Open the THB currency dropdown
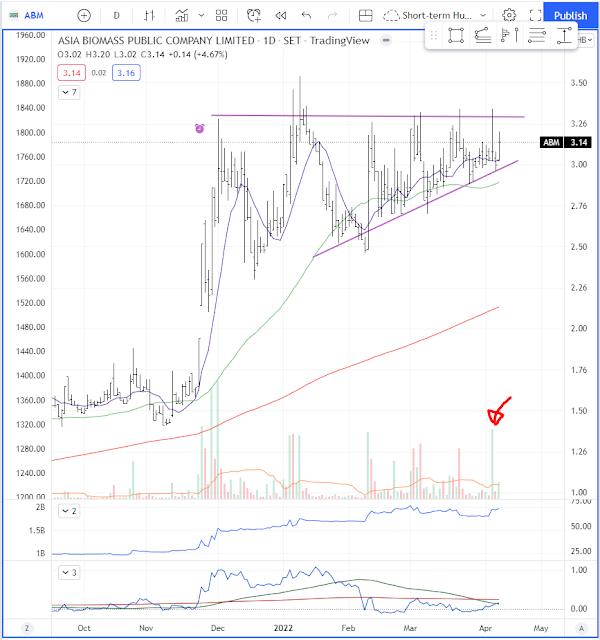 [x=586, y=40]
